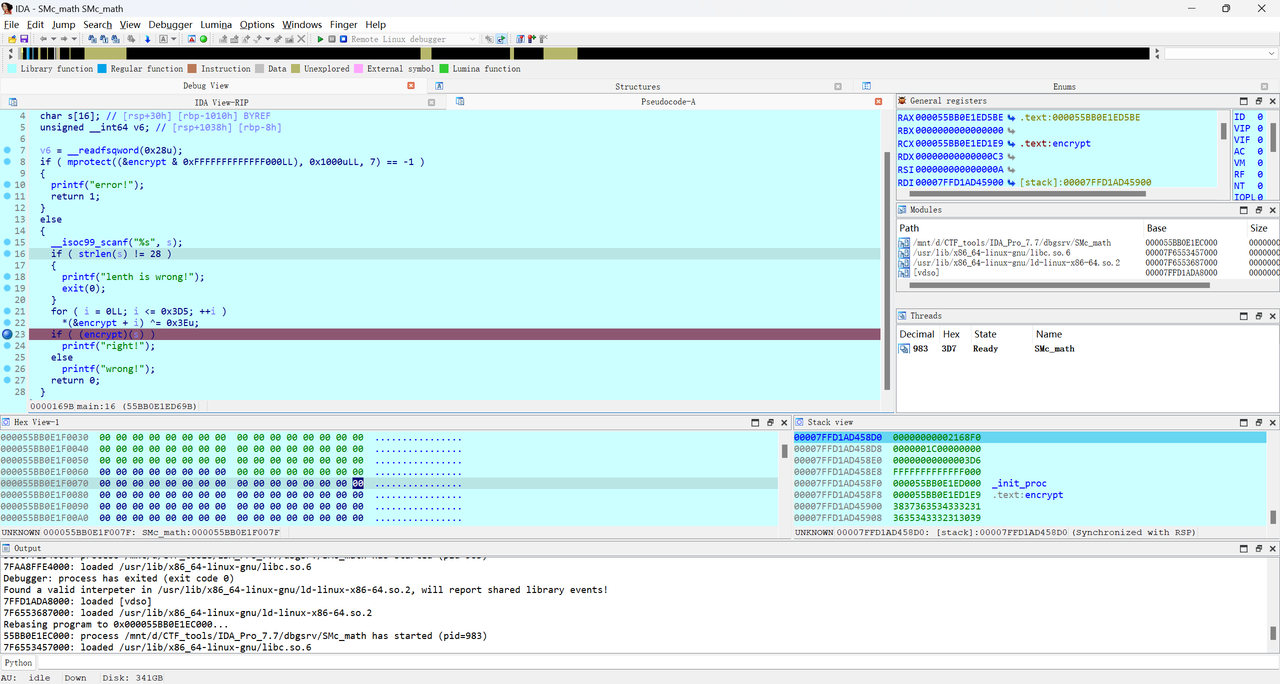The image size is (1280, 684).
Task: Close the Debug View tab
Action: (411, 86)
